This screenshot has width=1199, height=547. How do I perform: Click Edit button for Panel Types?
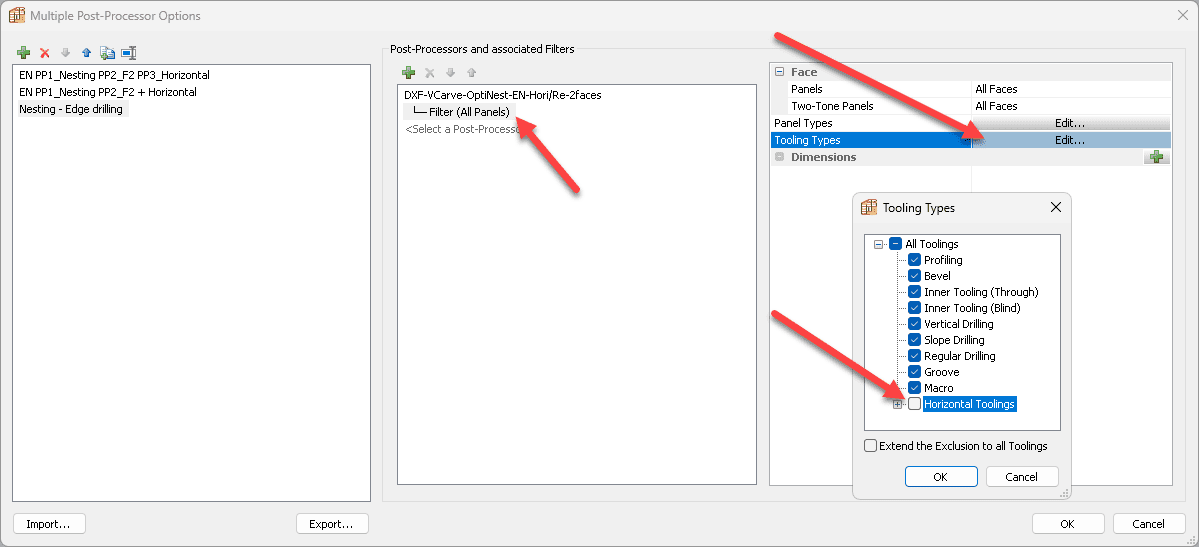click(x=1069, y=123)
